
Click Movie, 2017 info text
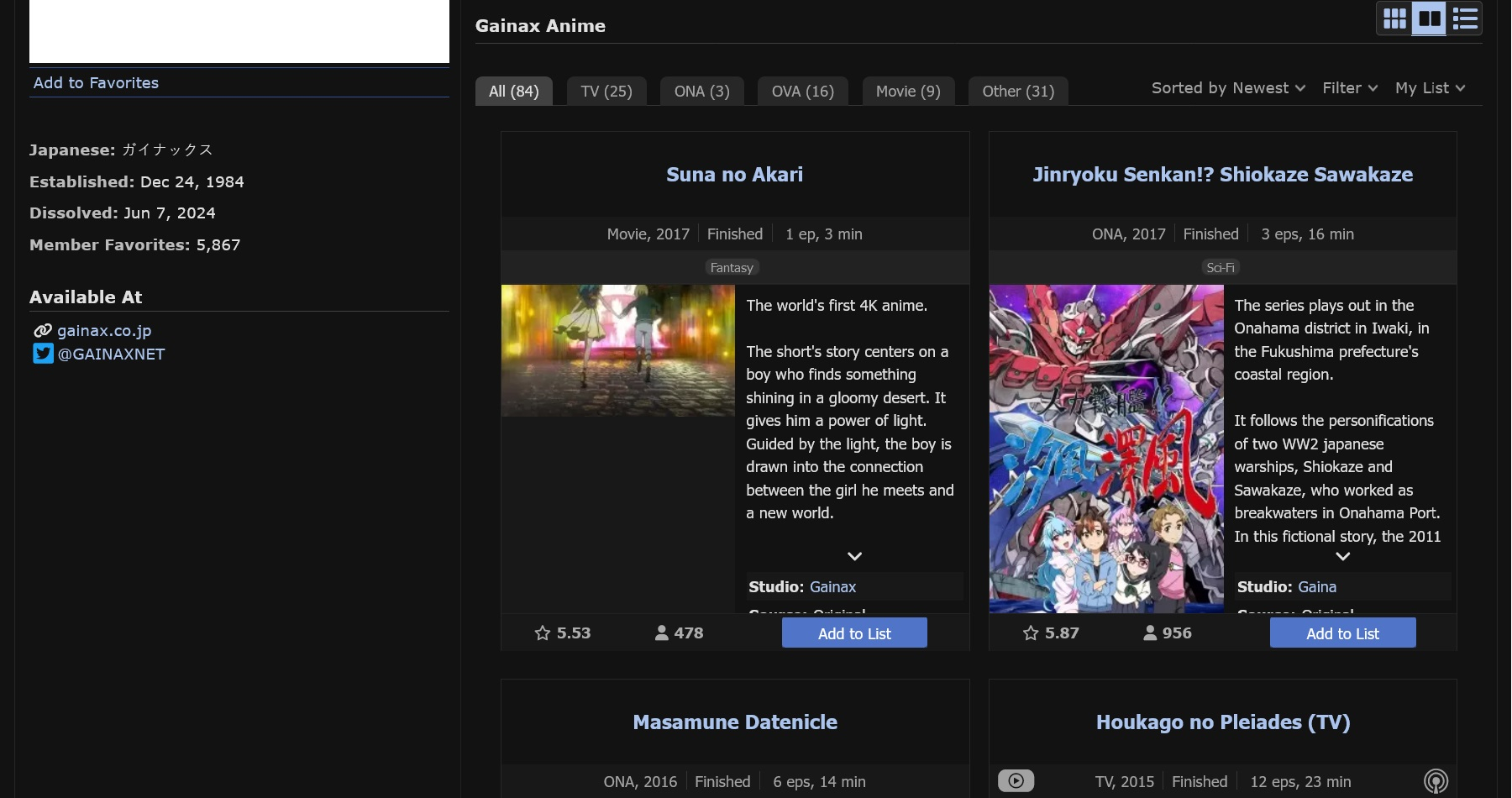[x=648, y=234]
